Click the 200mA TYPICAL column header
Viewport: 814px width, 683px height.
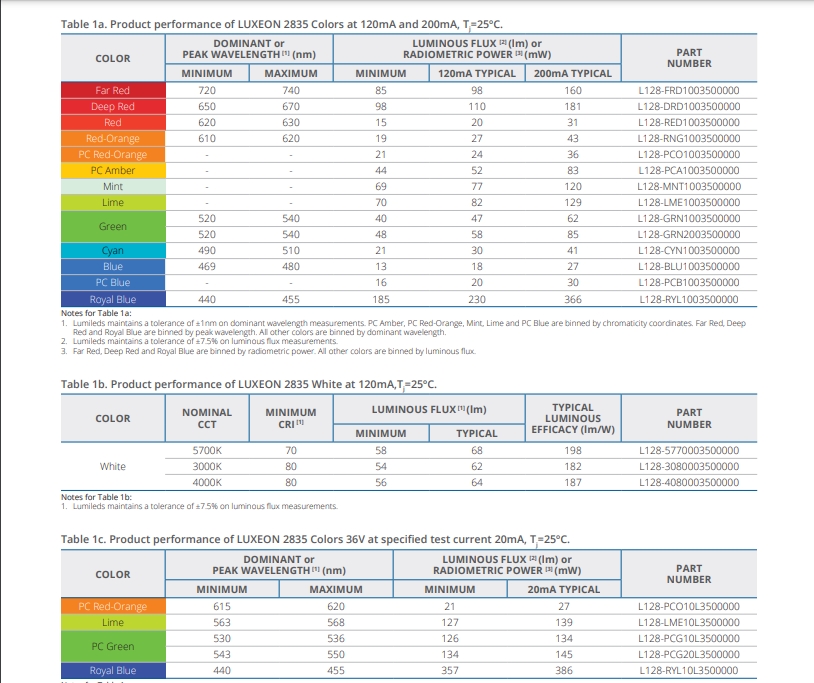[573, 74]
